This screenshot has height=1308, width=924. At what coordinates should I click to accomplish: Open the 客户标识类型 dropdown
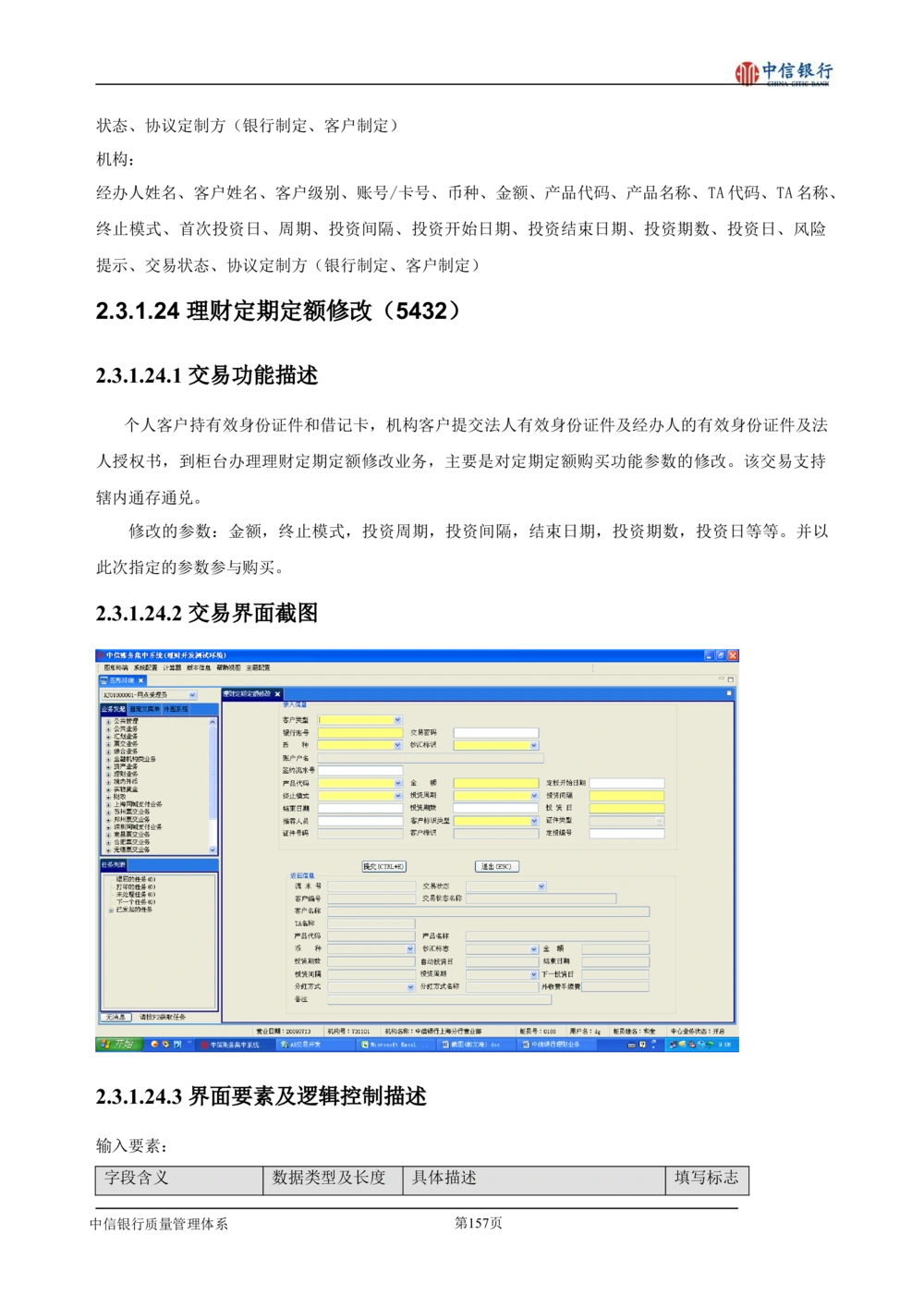(533, 821)
